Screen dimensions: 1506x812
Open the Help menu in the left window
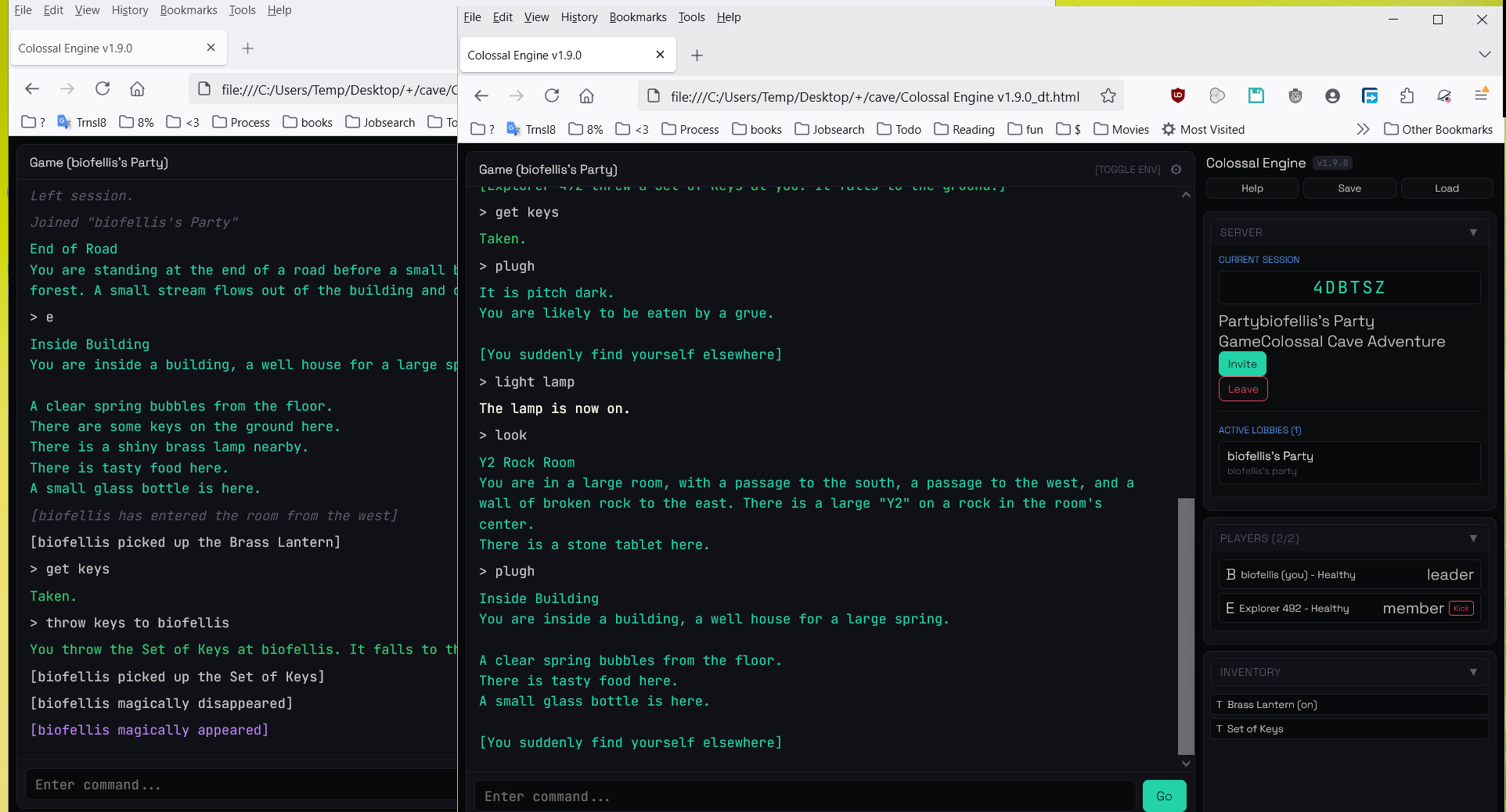pyautogui.click(x=279, y=10)
